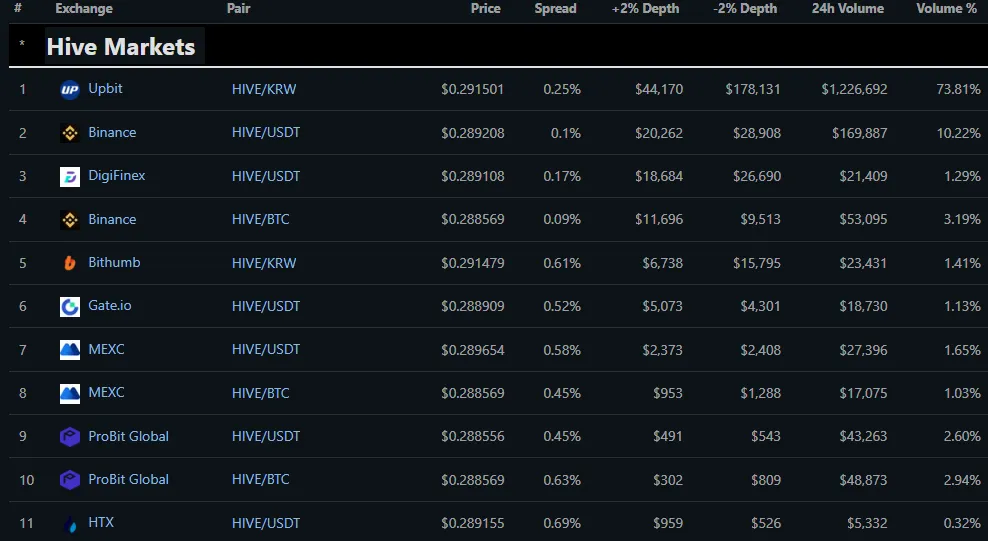Select the +2% depth value $44,170
This screenshot has width=988, height=541.
pyautogui.click(x=659, y=89)
